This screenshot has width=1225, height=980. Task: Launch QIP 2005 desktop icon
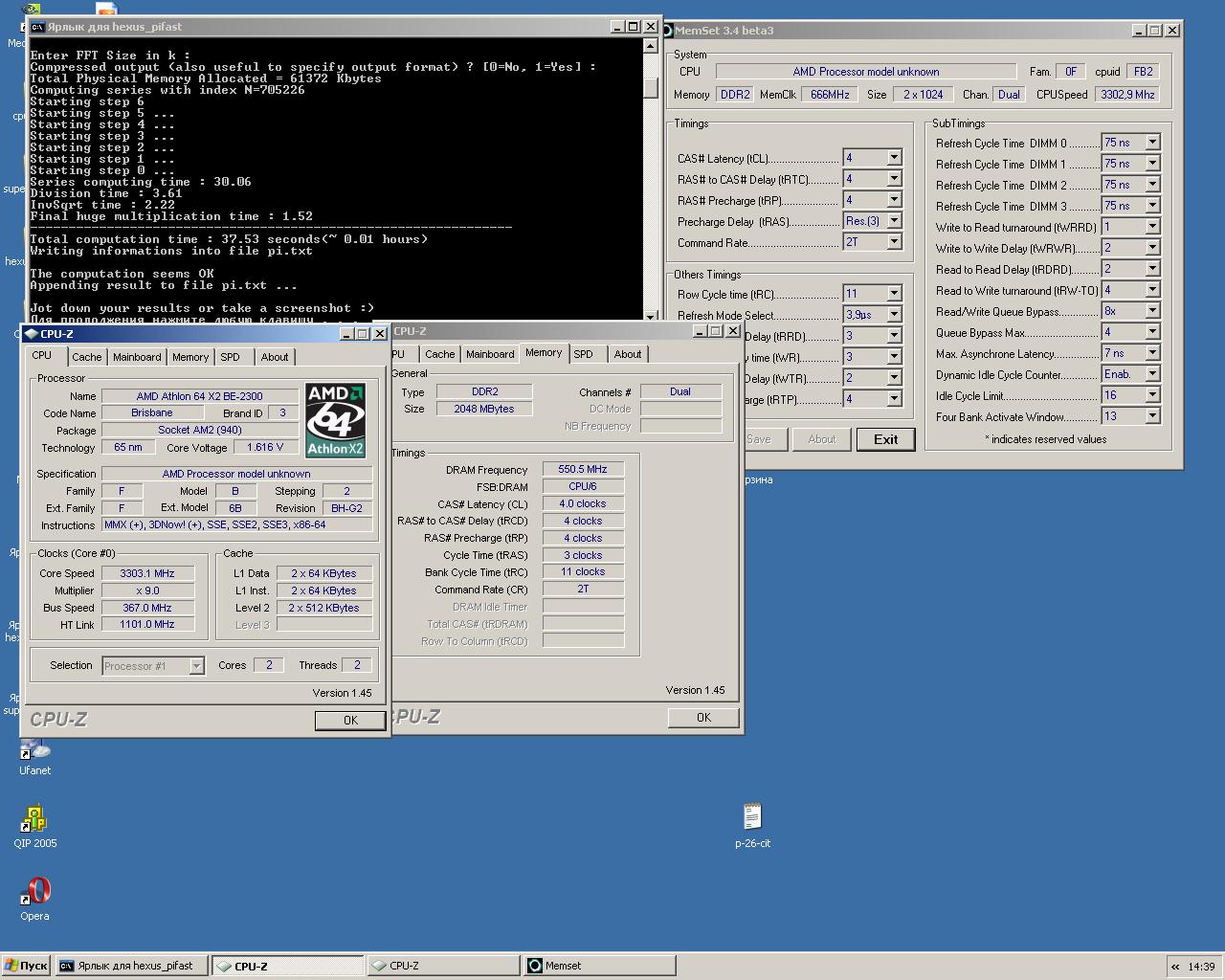34,824
